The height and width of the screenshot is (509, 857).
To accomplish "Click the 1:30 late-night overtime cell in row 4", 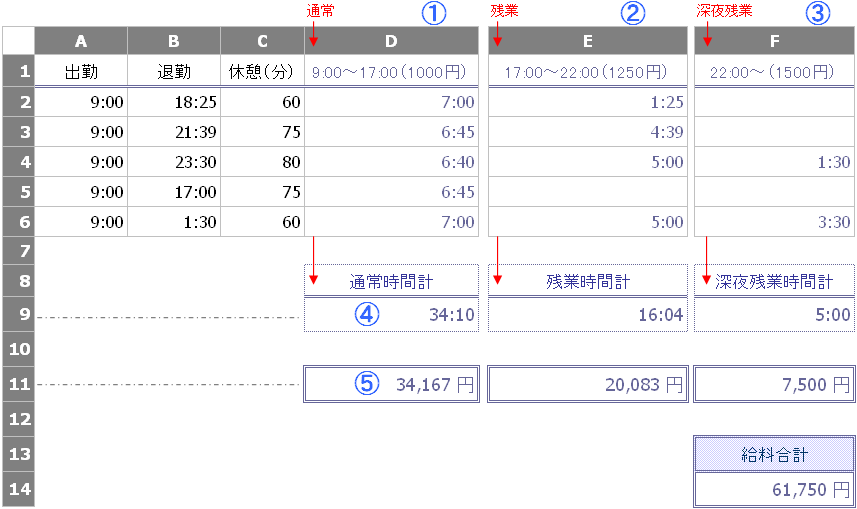I will point(774,162).
